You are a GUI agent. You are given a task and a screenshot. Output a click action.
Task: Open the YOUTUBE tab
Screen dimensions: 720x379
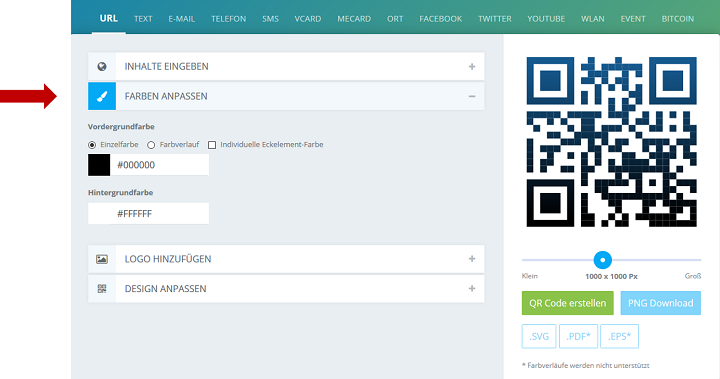(x=546, y=19)
